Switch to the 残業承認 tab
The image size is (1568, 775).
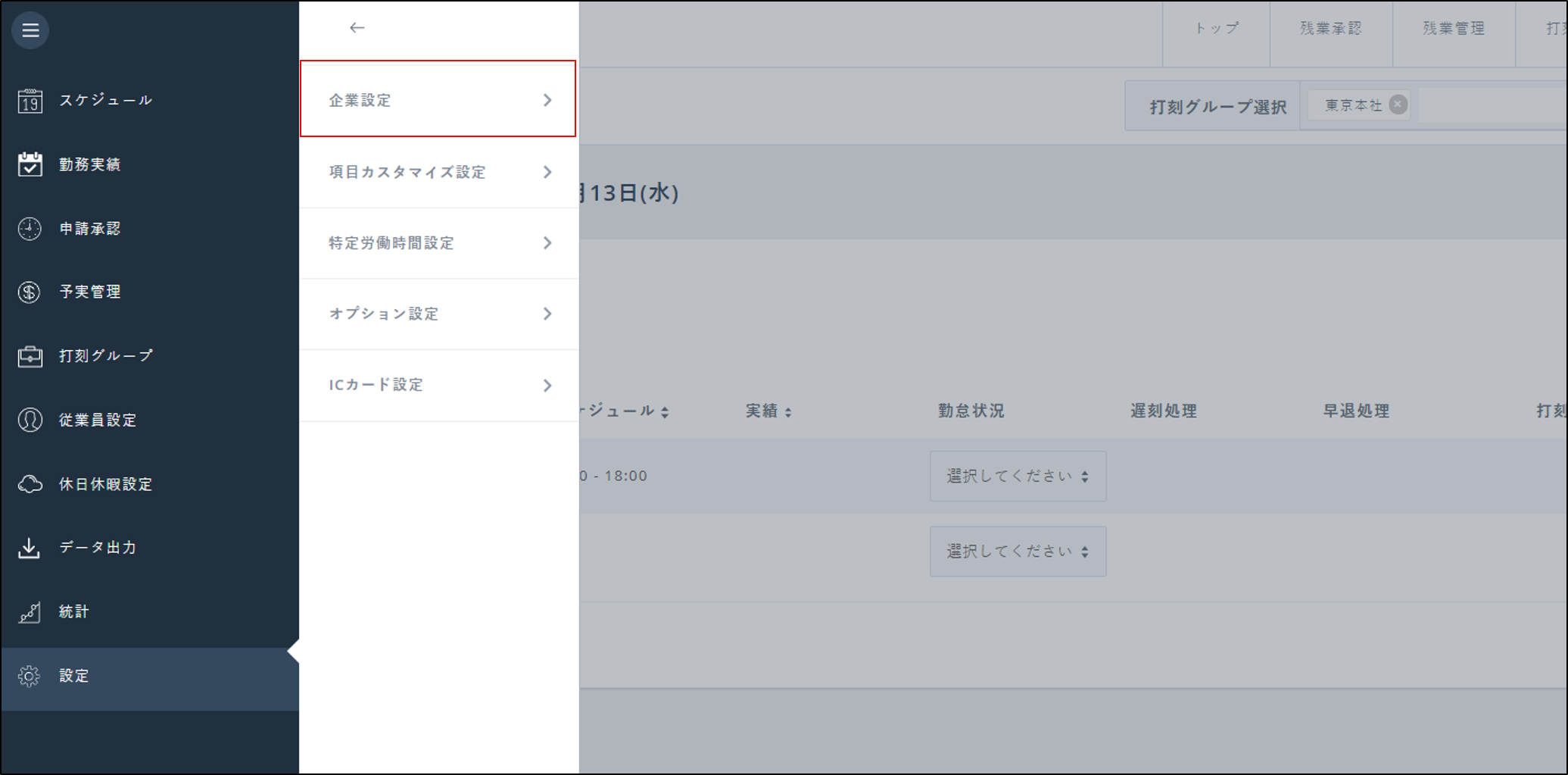pos(1331,27)
